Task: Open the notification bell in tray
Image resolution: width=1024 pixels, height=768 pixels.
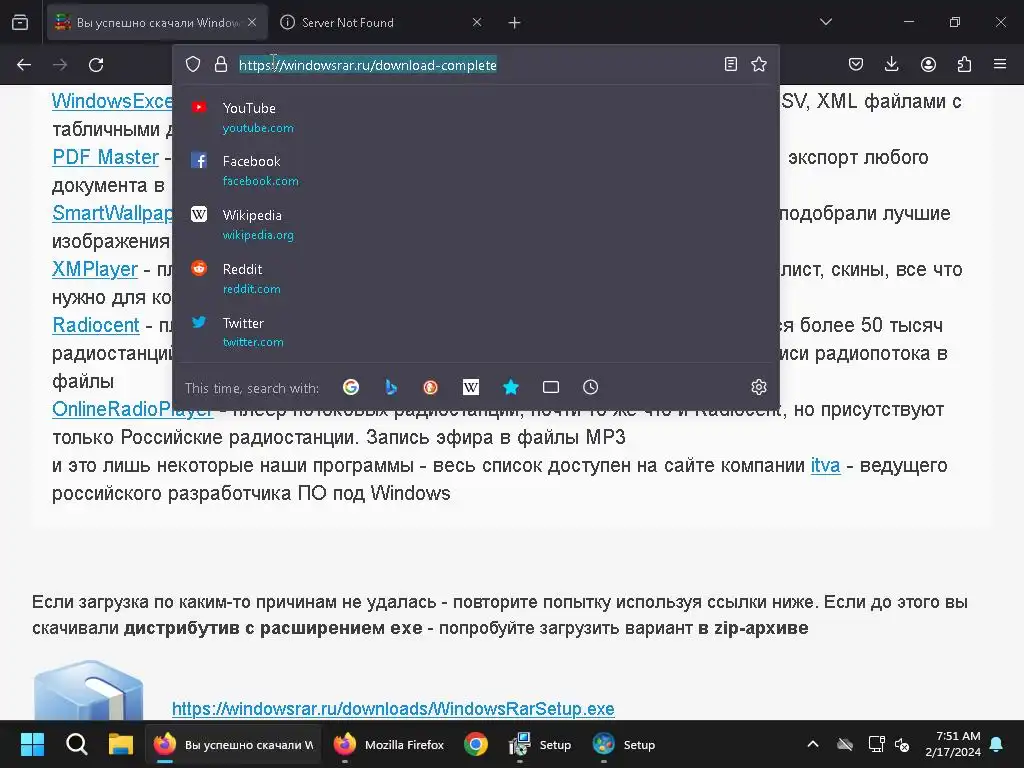Action: click(x=997, y=744)
